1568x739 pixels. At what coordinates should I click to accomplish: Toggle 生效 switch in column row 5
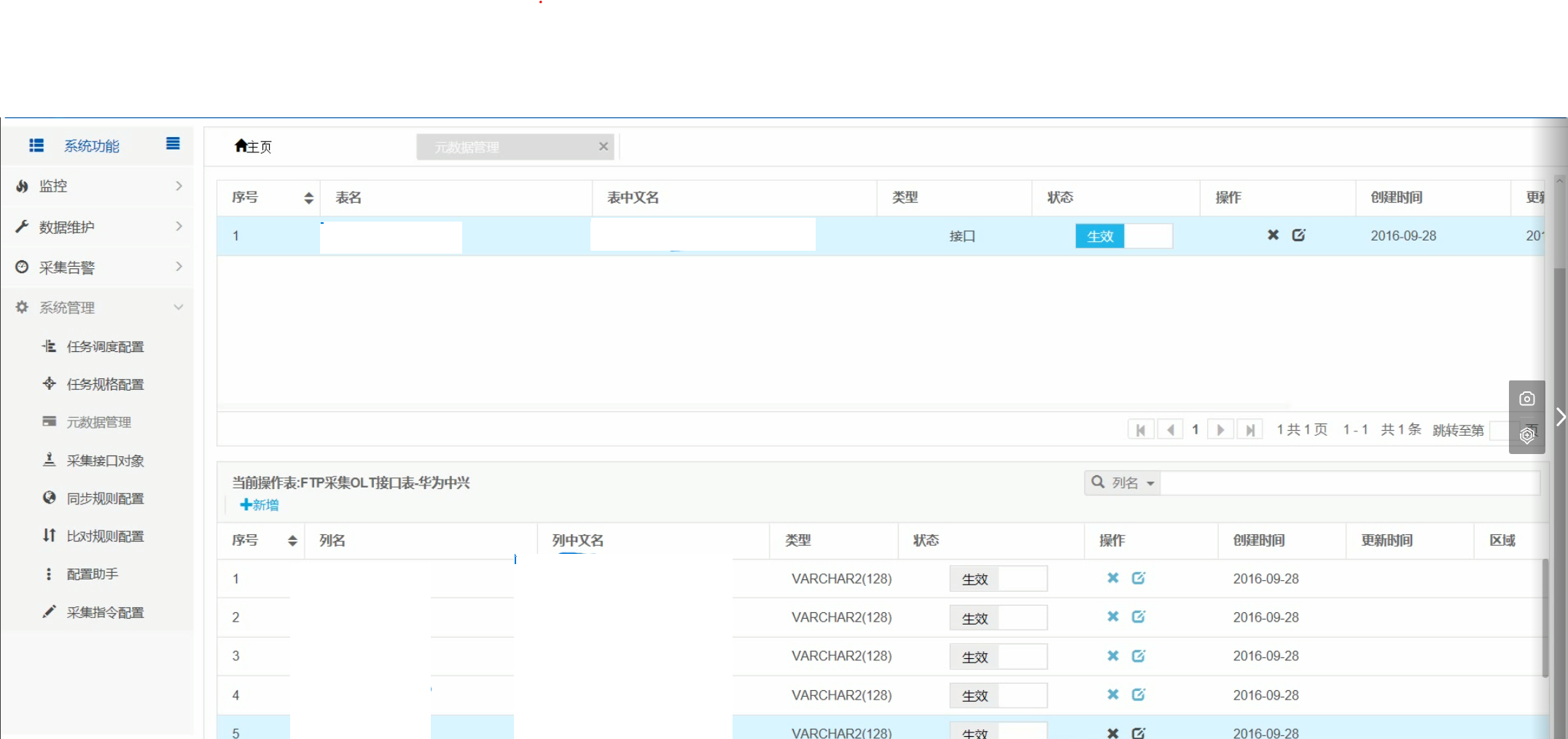coord(999,731)
